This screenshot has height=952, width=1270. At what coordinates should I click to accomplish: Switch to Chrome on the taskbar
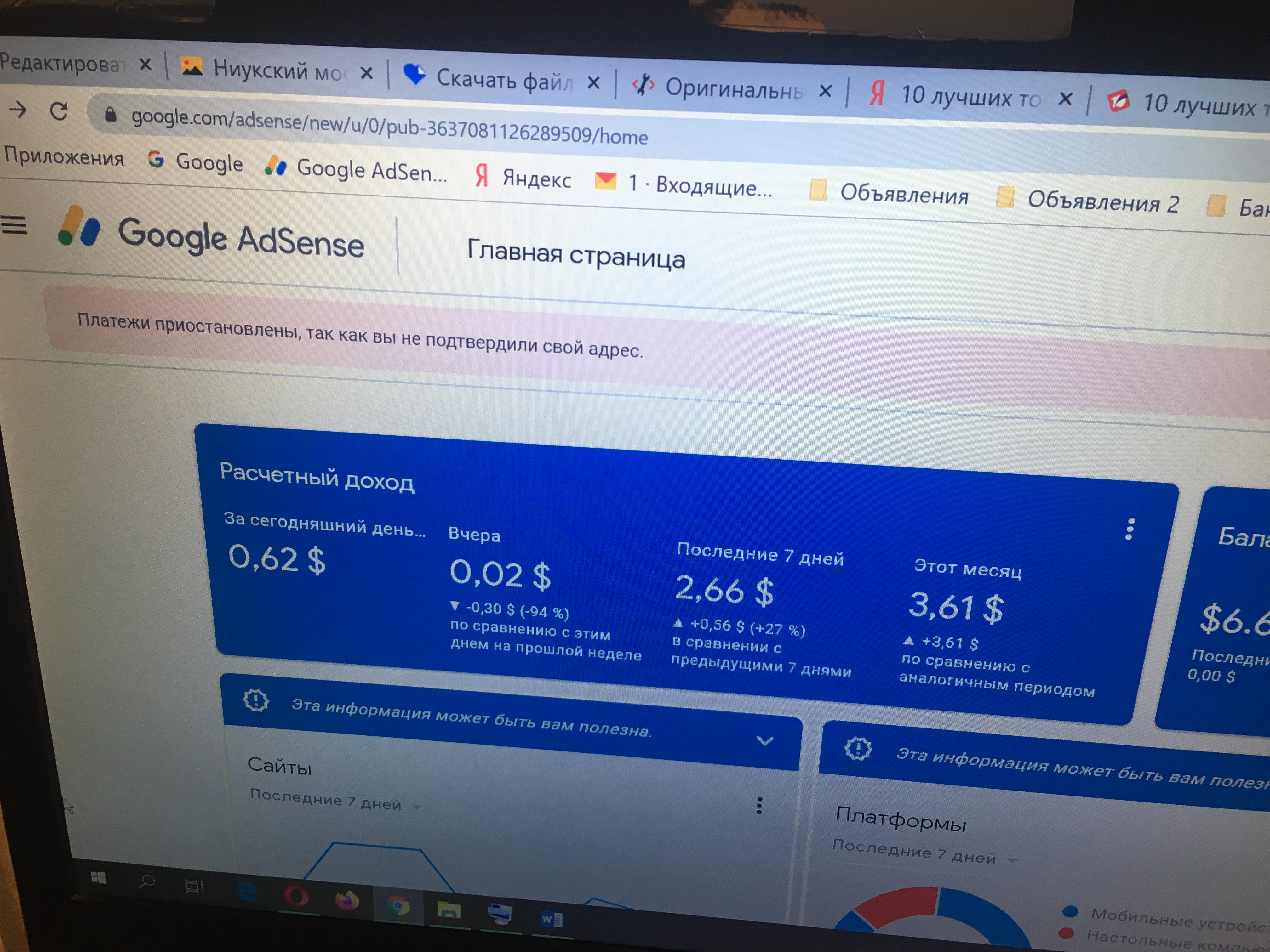[398, 906]
